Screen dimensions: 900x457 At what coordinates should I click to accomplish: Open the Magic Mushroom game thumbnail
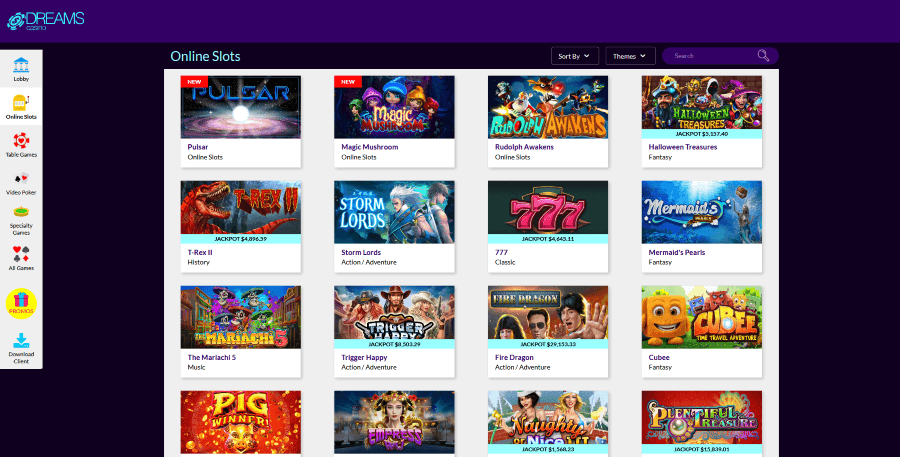(394, 107)
